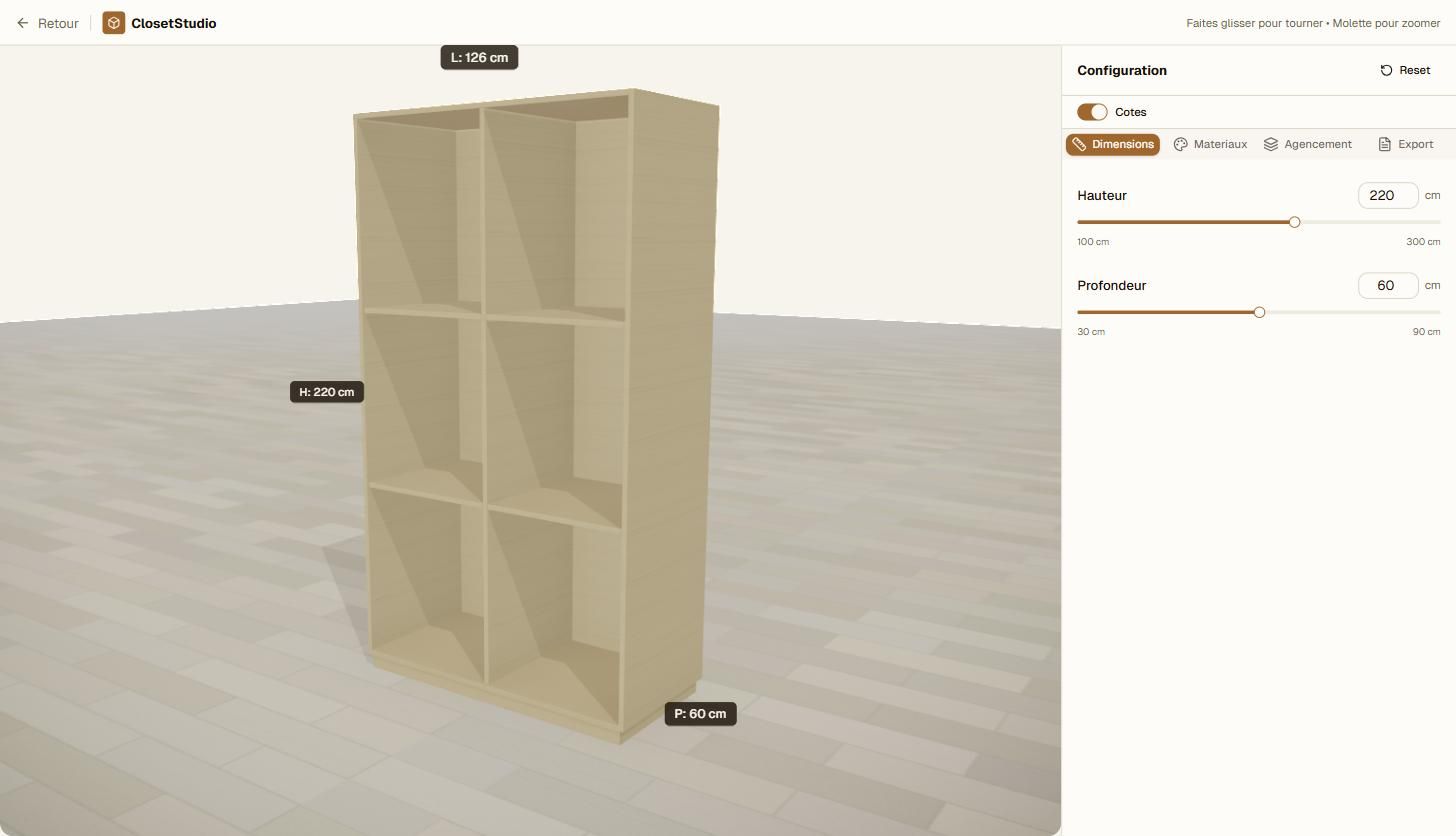Screen dimensions: 1456x836
Task: Click the palette icon on the Matériaux tab
Action: [x=1180, y=144]
